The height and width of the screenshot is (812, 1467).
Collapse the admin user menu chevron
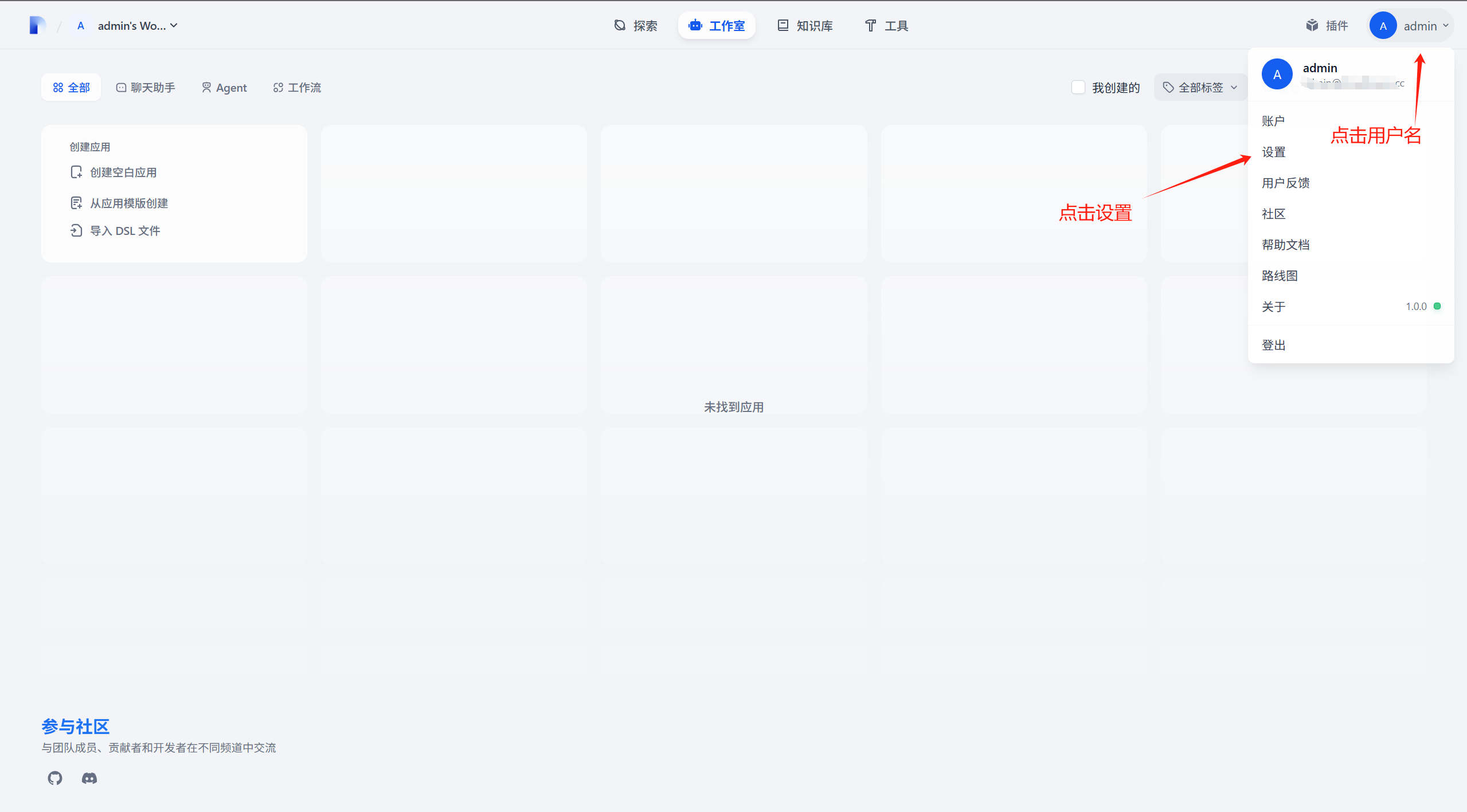pos(1445,25)
